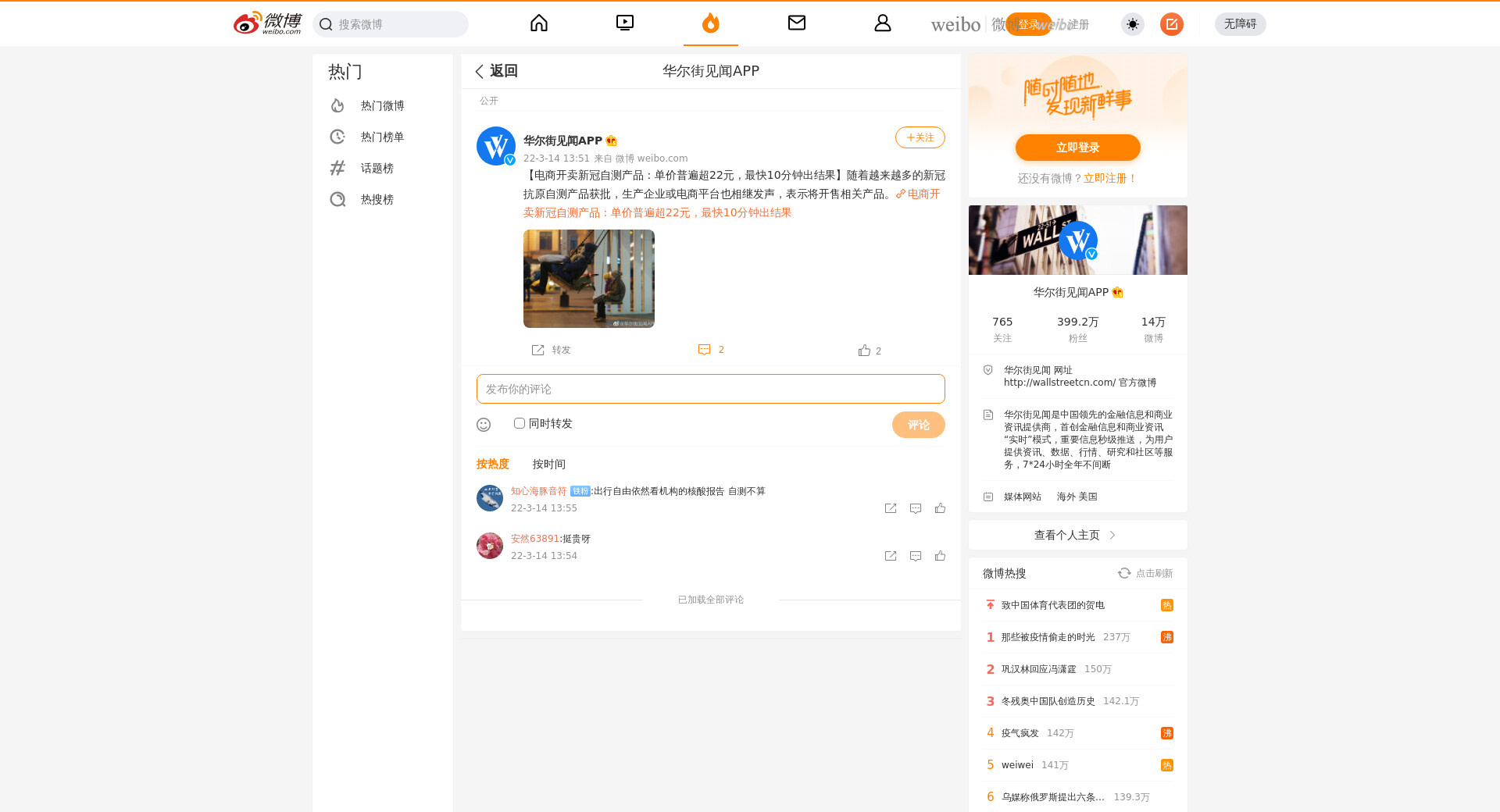The width and height of the screenshot is (1500, 812).
Task: Open hot topic 冬残奥中国队创造历史
Action: [1048, 701]
